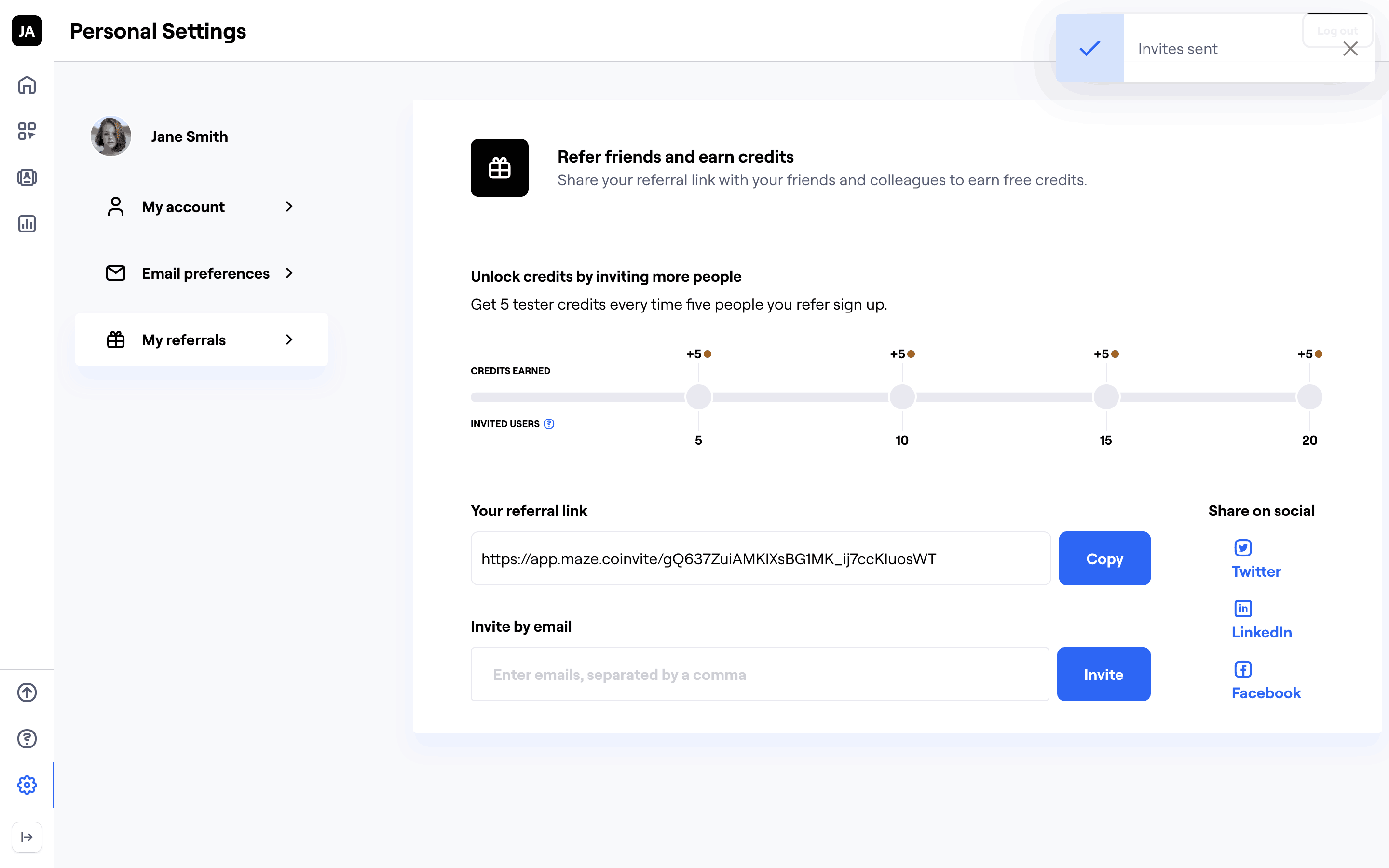Viewport: 1389px width, 868px height.
Task: Expand the Email preferences chevron
Action: (x=289, y=273)
